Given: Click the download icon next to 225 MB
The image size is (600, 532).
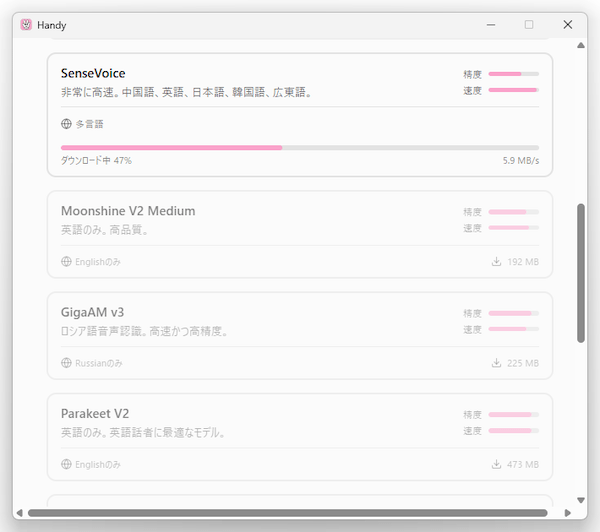Looking at the screenshot, I should (x=496, y=363).
